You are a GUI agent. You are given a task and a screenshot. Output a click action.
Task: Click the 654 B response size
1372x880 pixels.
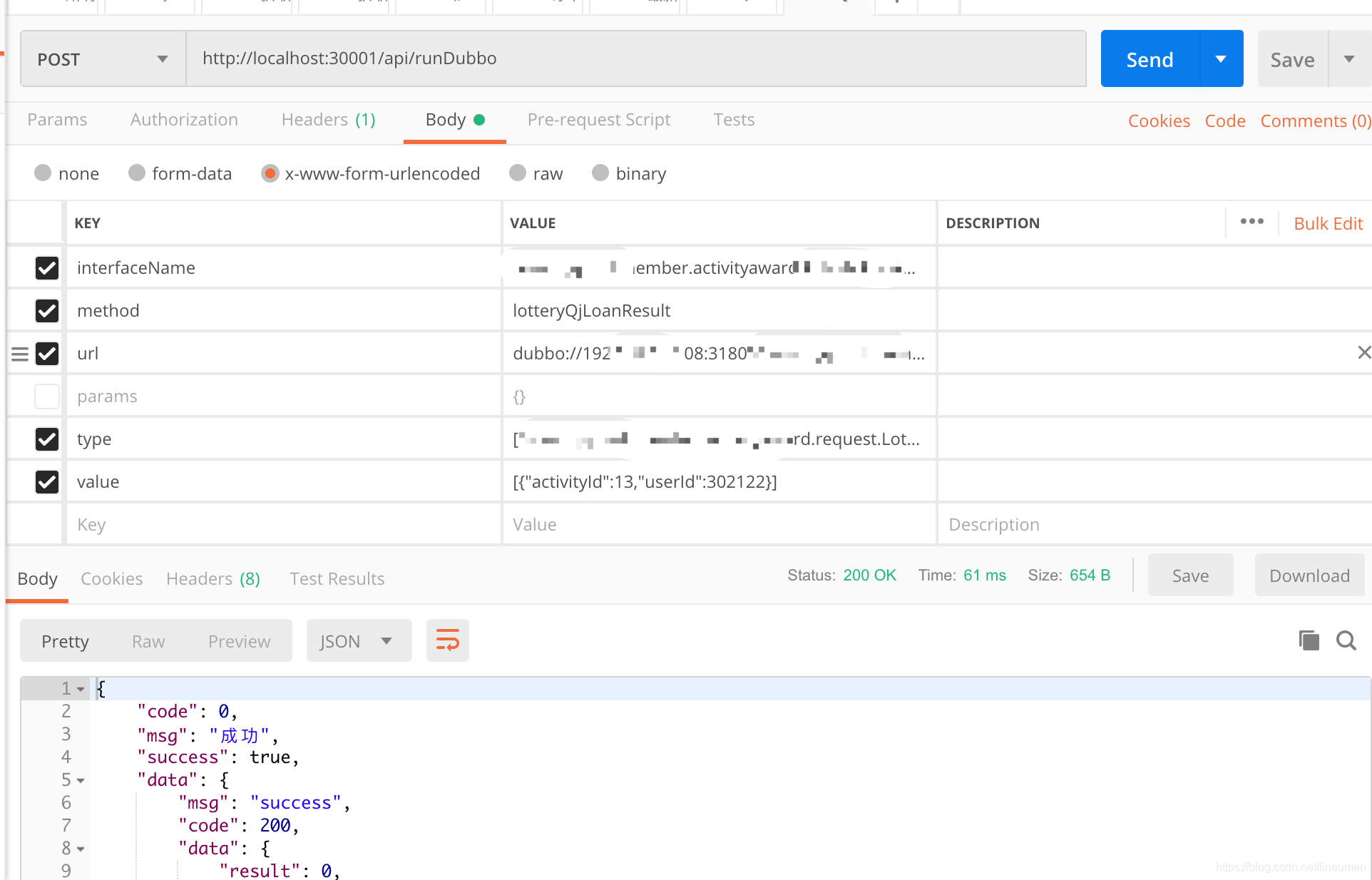point(1090,575)
